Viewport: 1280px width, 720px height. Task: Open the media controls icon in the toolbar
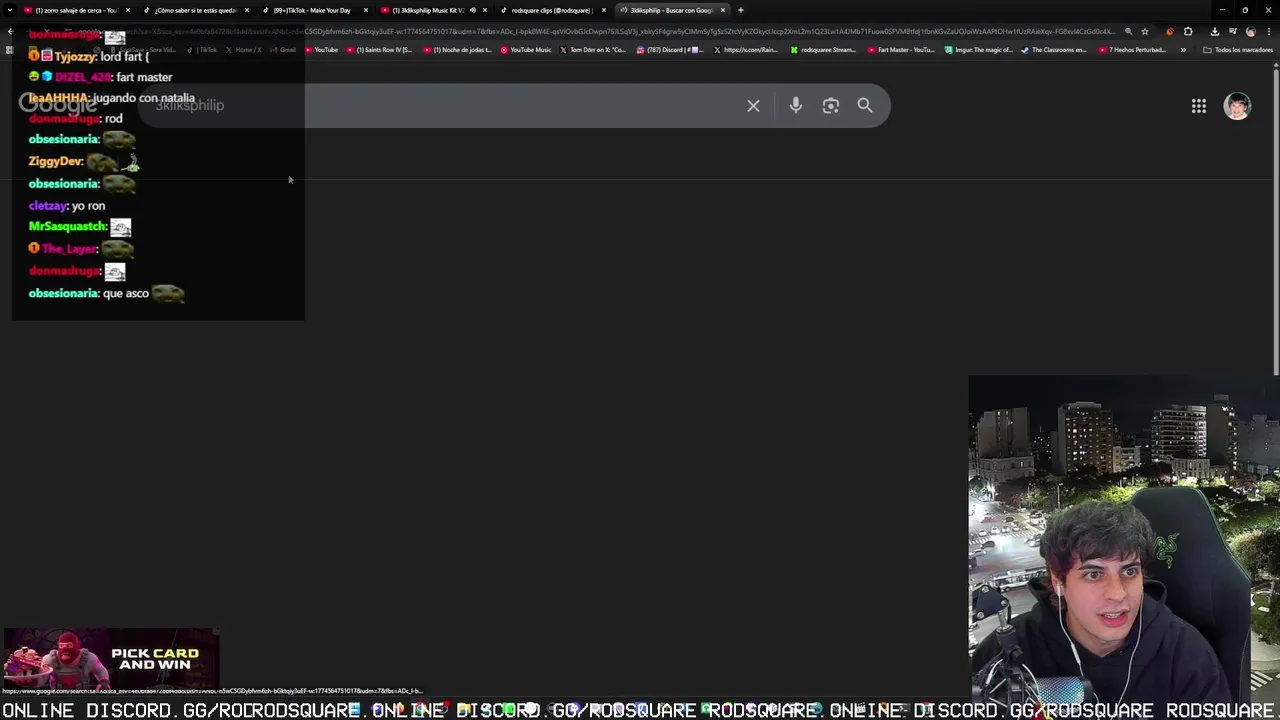coord(1232,32)
